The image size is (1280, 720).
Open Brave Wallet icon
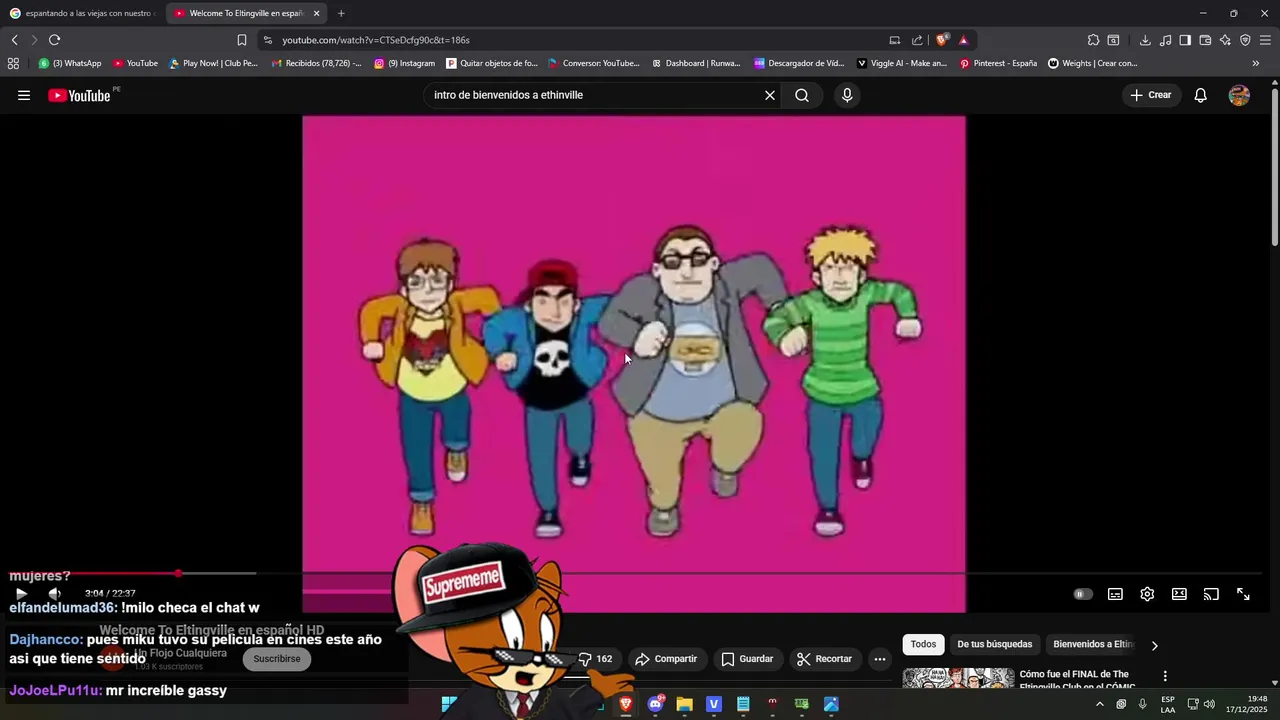tap(1205, 40)
